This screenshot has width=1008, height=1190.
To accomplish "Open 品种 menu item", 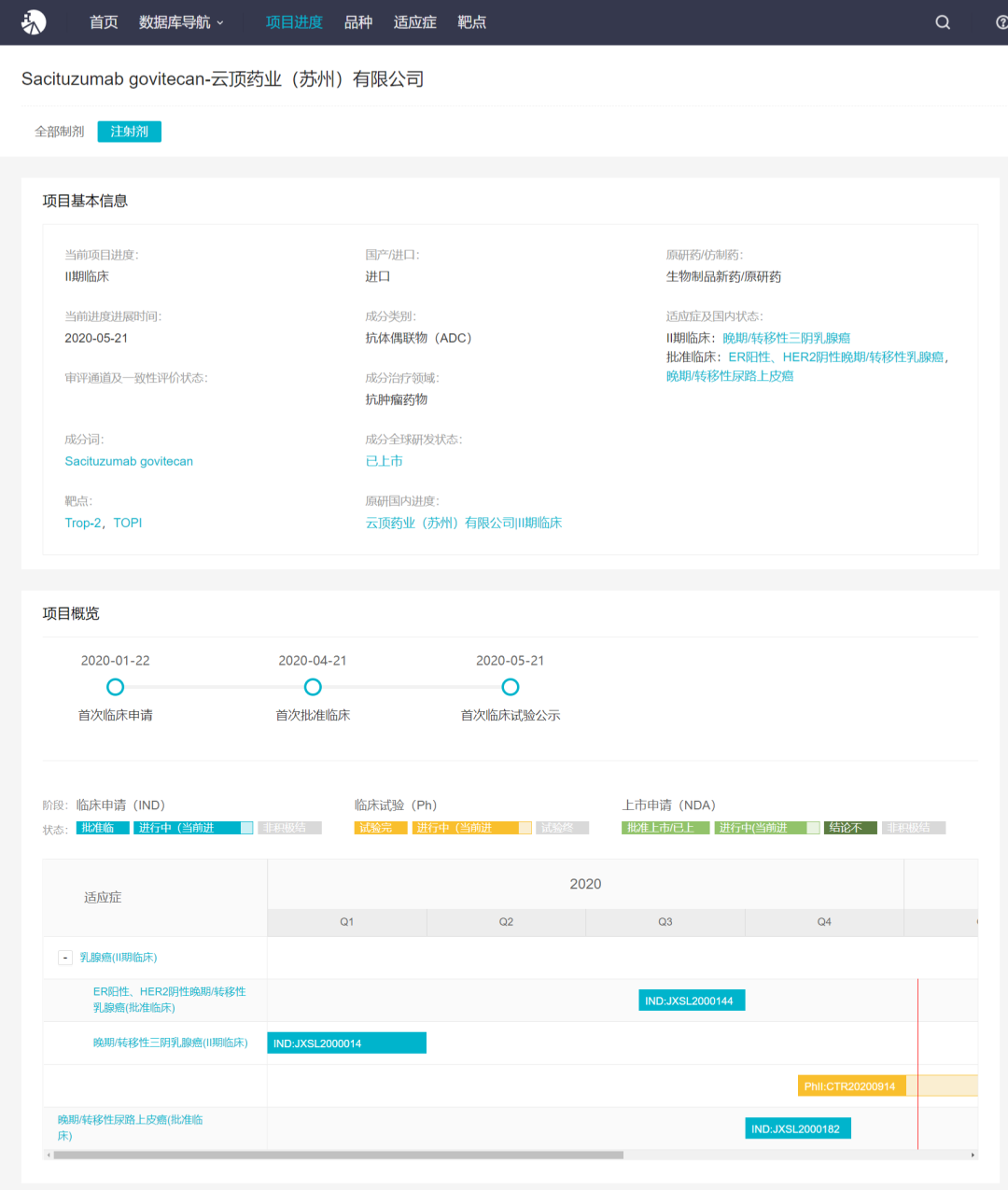I will pos(358,22).
